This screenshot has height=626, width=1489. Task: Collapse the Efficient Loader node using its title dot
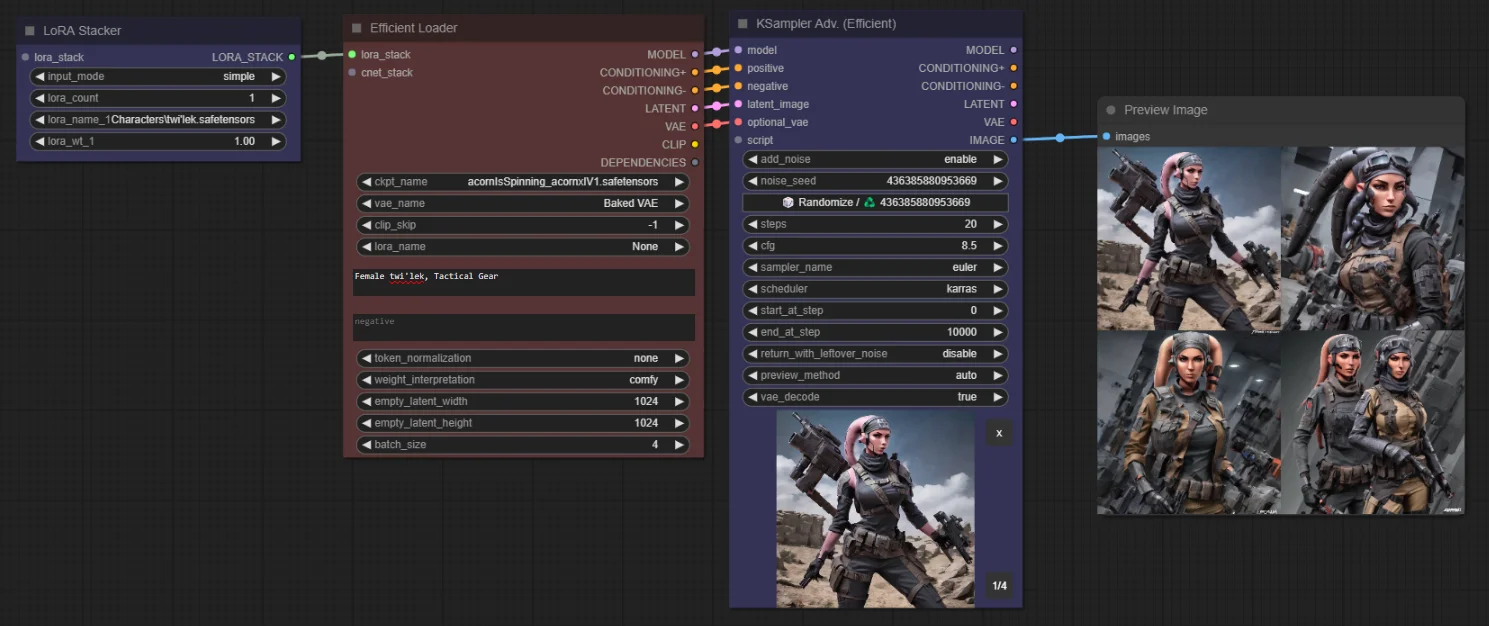coord(356,28)
